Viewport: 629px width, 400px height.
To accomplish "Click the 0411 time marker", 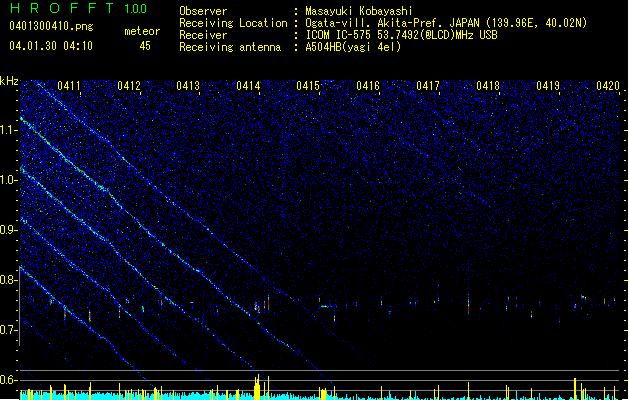I will click(69, 85).
